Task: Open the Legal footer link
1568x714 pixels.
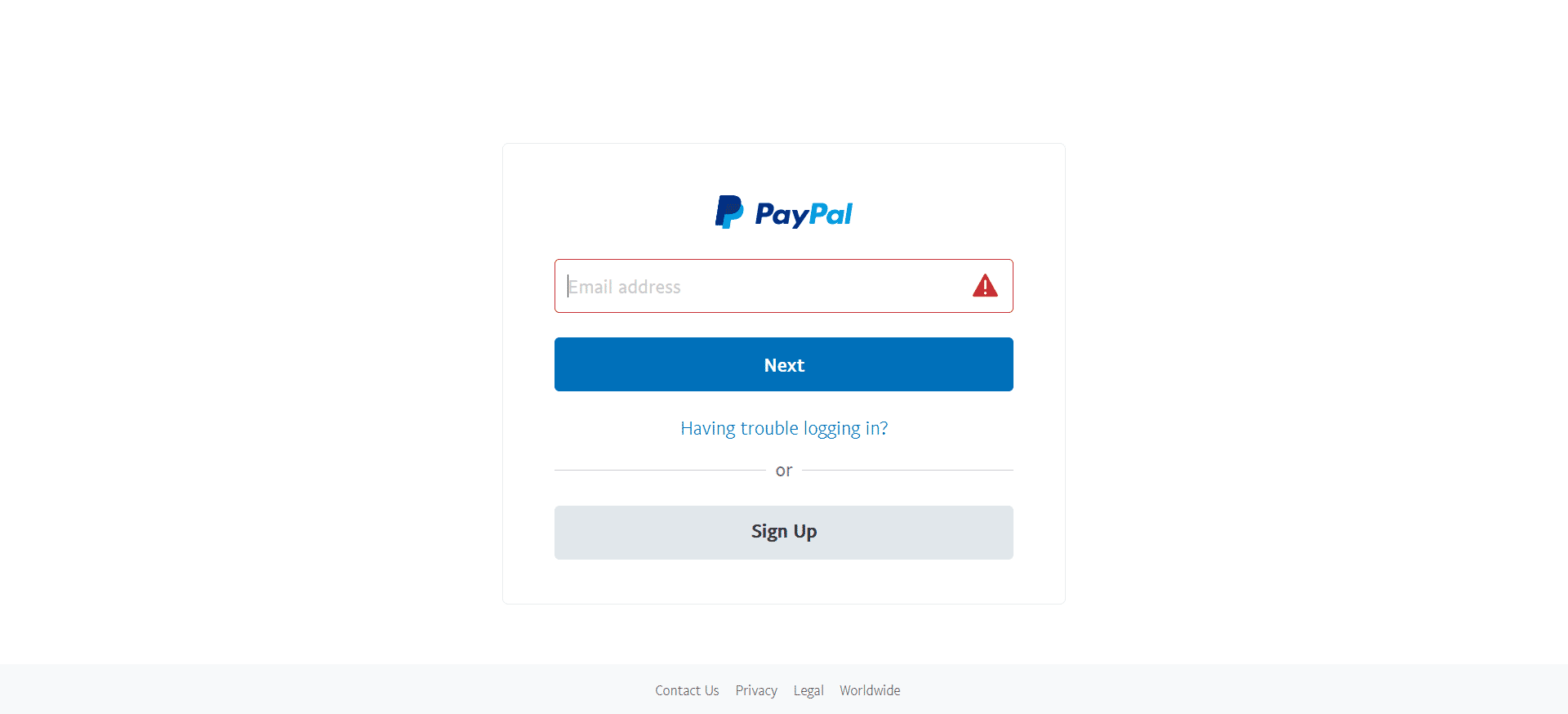Action: pos(808,690)
